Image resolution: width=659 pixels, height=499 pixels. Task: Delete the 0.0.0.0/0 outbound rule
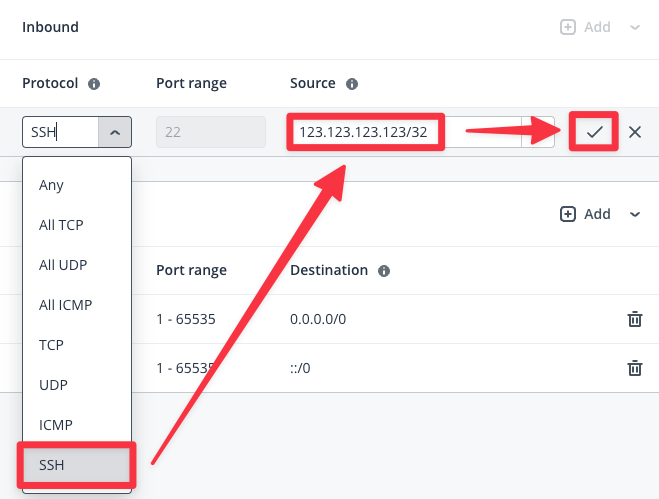[634, 319]
